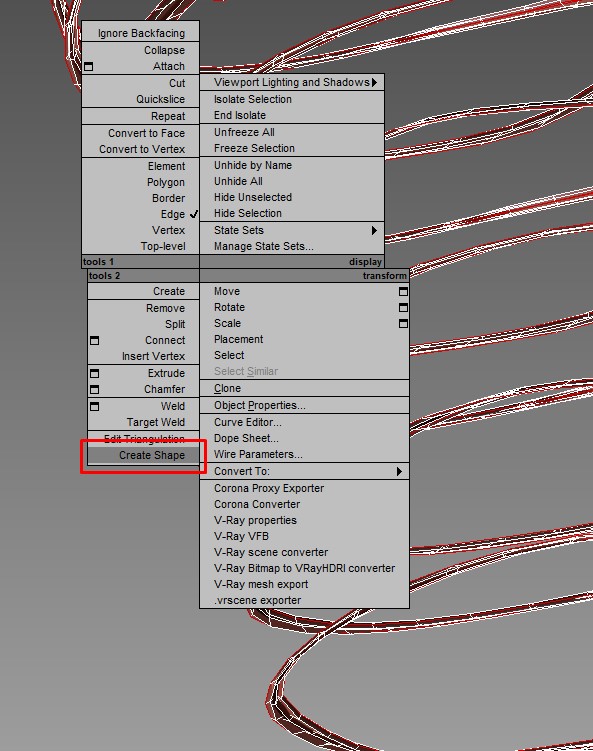
Task: Open Scale transform settings box icon
Action: [403, 324]
